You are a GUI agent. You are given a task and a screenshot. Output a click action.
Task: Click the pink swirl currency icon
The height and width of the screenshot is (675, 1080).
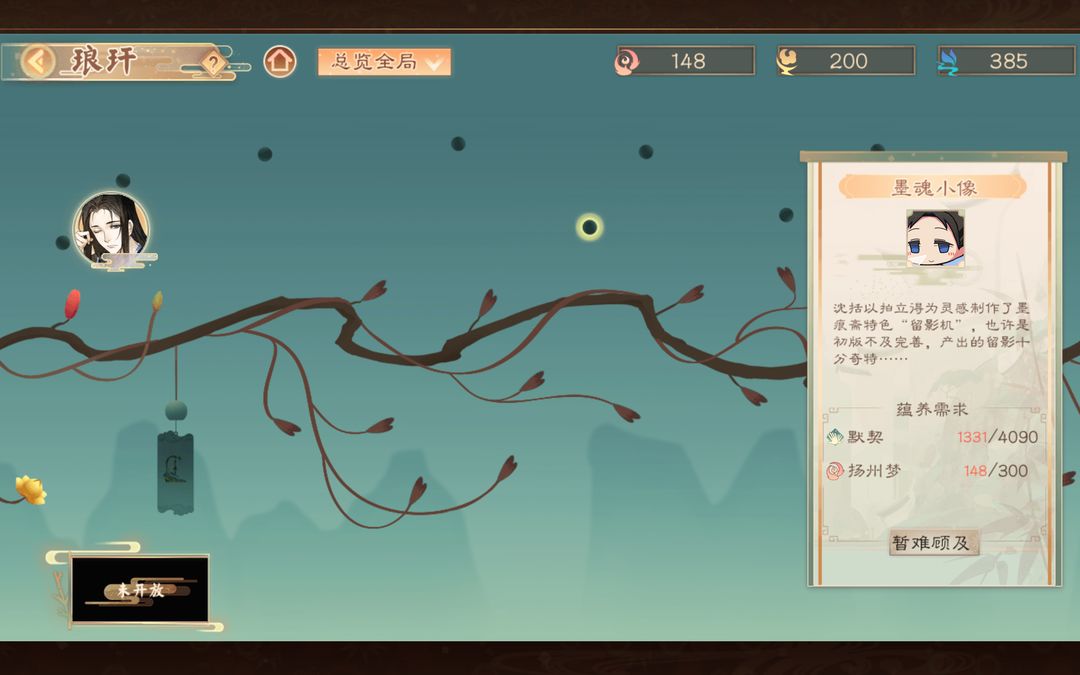coord(626,62)
